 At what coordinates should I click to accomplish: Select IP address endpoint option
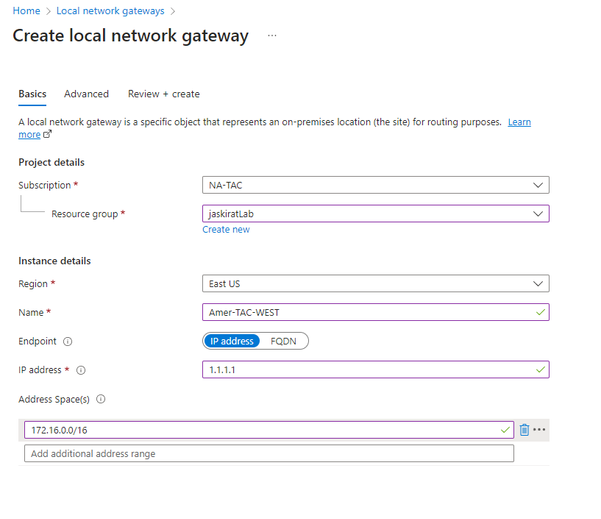pos(232,341)
